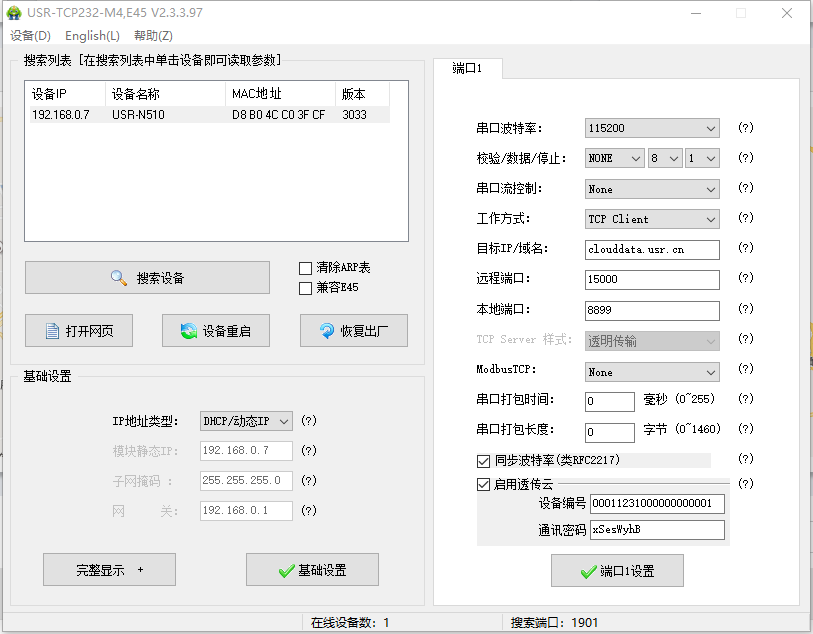Click the help (?) icon next to 网关

(x=309, y=511)
